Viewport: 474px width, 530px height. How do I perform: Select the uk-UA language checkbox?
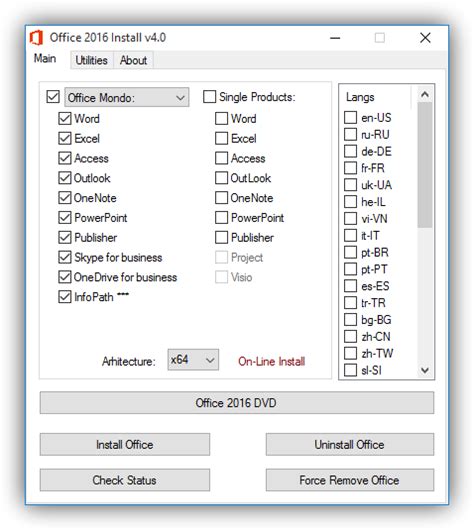[x=351, y=185]
